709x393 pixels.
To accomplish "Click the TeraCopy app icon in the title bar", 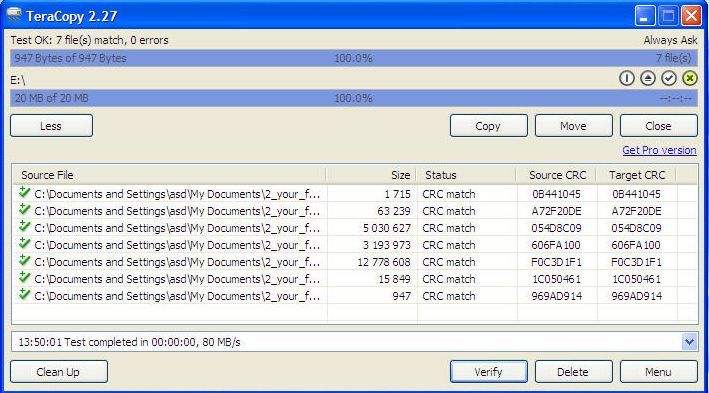I will (13, 15).
